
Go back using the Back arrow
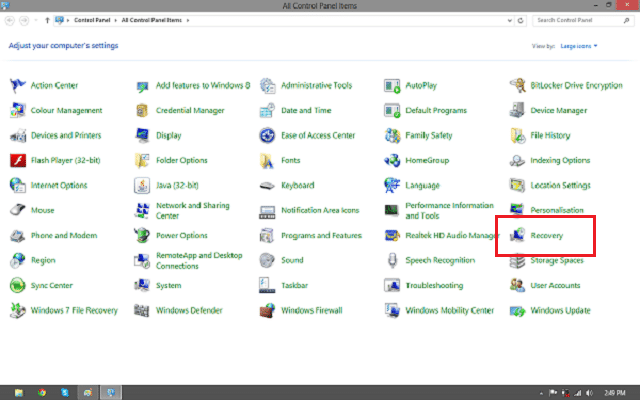[10, 20]
